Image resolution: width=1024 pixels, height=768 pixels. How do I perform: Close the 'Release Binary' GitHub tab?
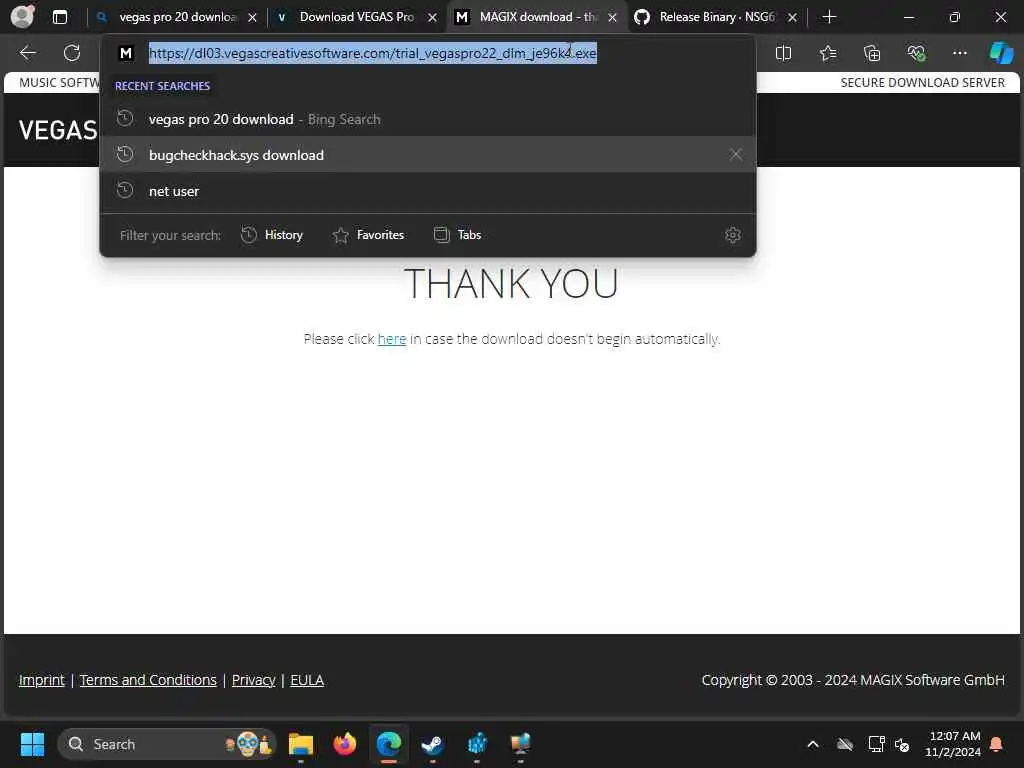[792, 18]
